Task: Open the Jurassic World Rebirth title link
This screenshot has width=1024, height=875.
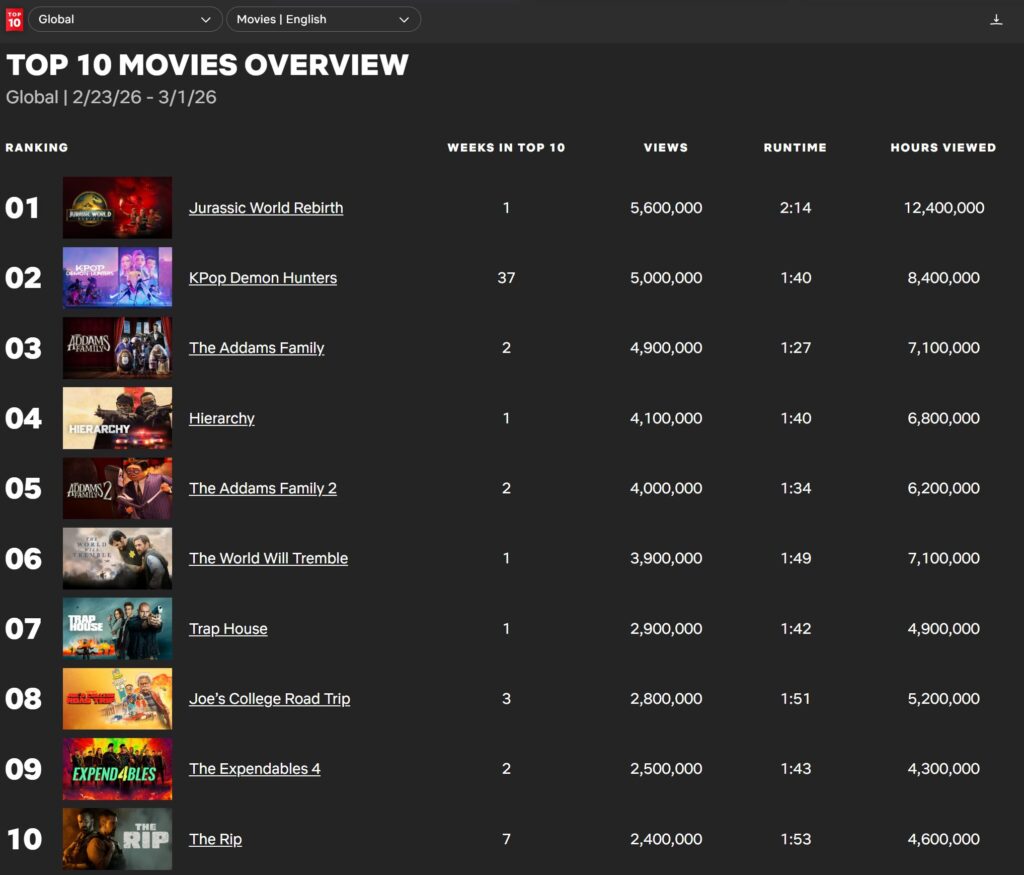Action: click(x=266, y=208)
